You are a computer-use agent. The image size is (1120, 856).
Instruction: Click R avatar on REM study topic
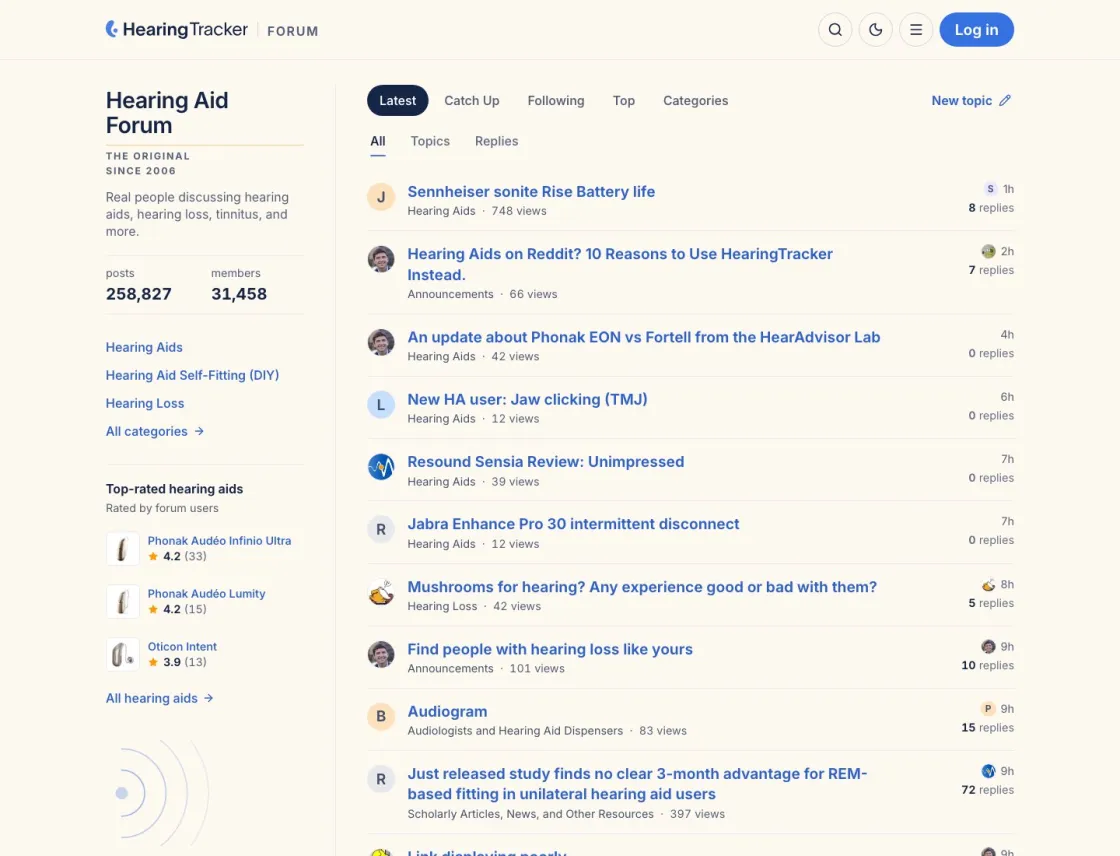(381, 779)
